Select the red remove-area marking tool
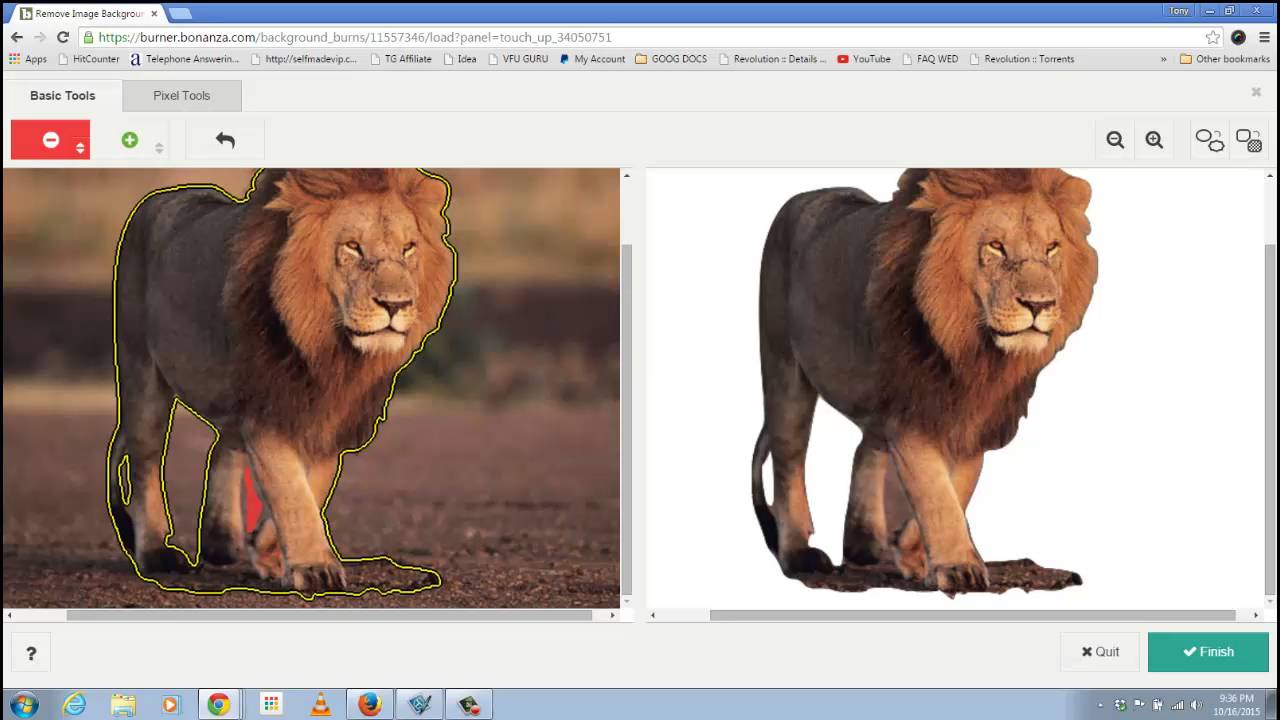1280x720 pixels. pos(50,140)
